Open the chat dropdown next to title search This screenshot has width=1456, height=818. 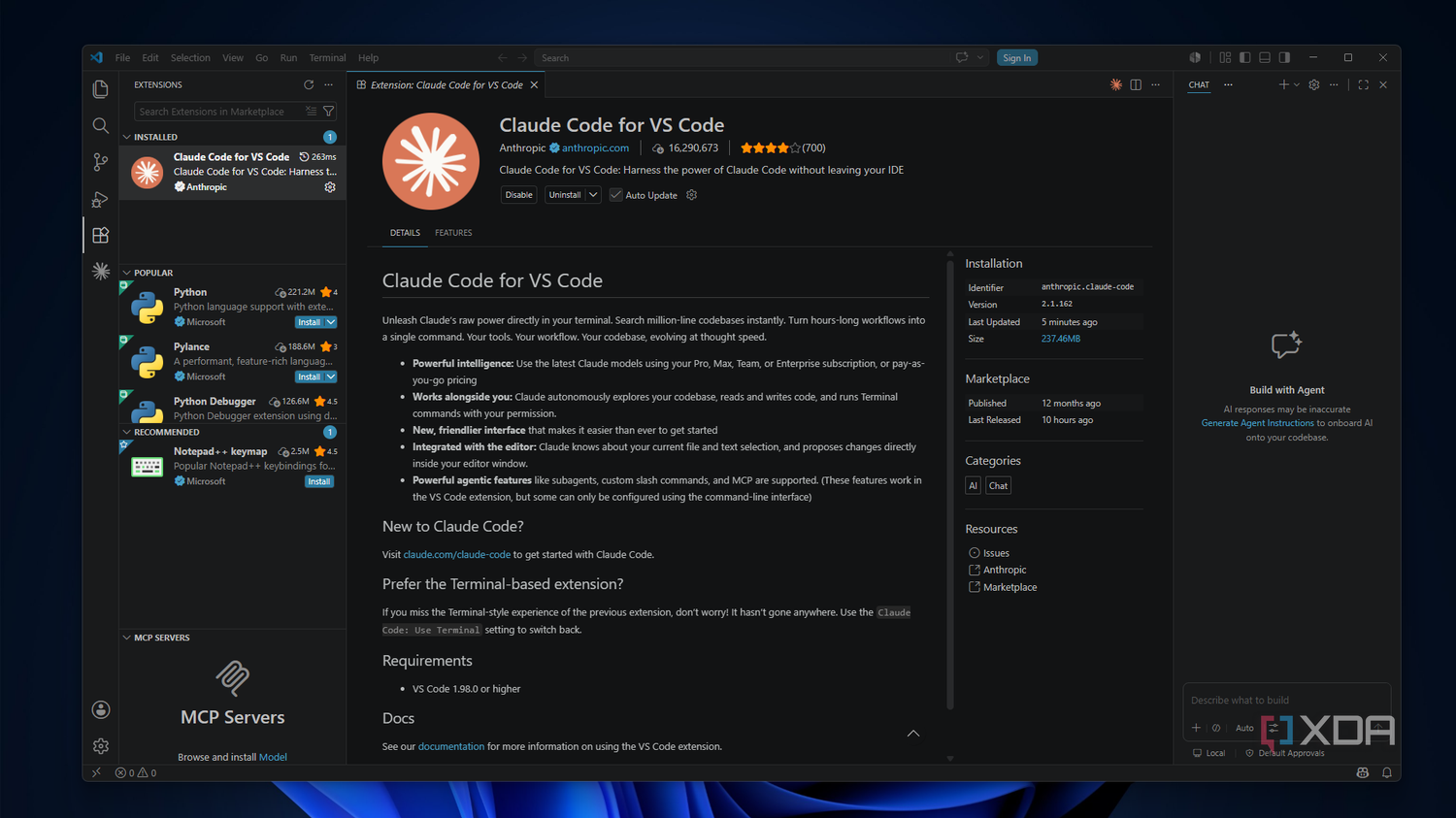pos(980,58)
